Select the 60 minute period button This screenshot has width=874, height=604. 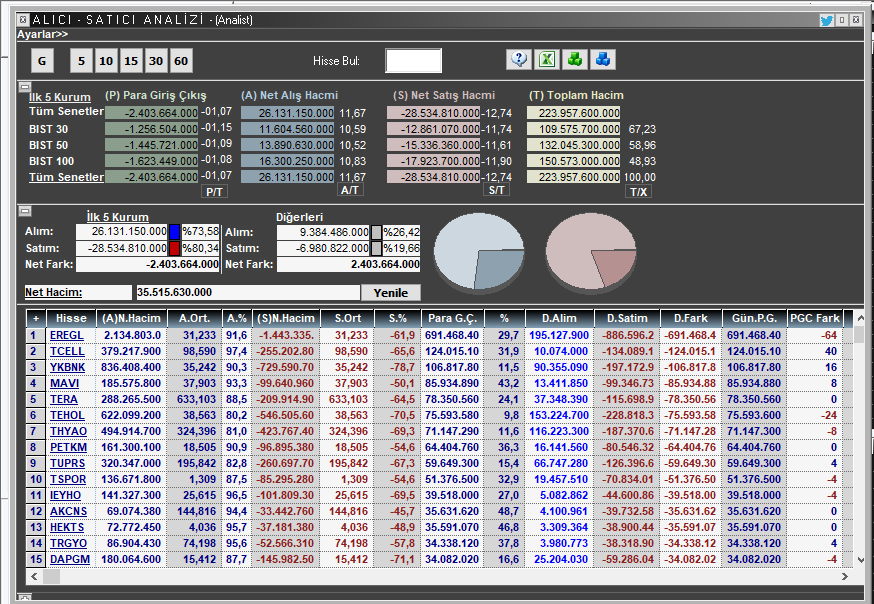181,61
